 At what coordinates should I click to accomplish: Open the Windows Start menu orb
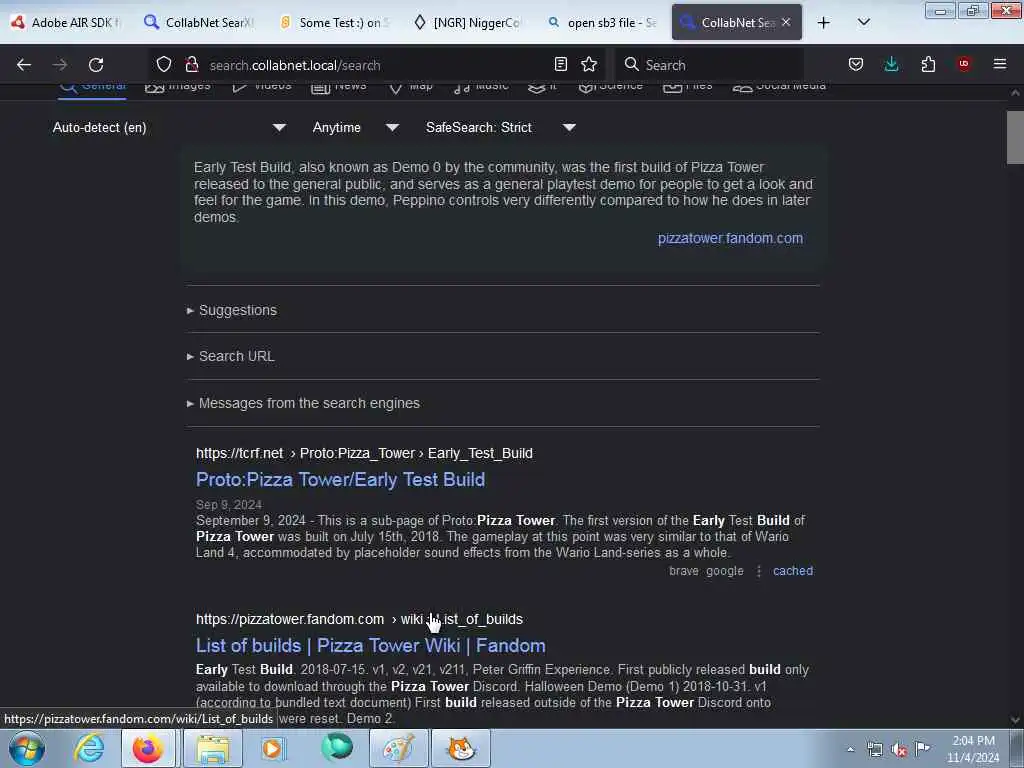click(x=27, y=748)
